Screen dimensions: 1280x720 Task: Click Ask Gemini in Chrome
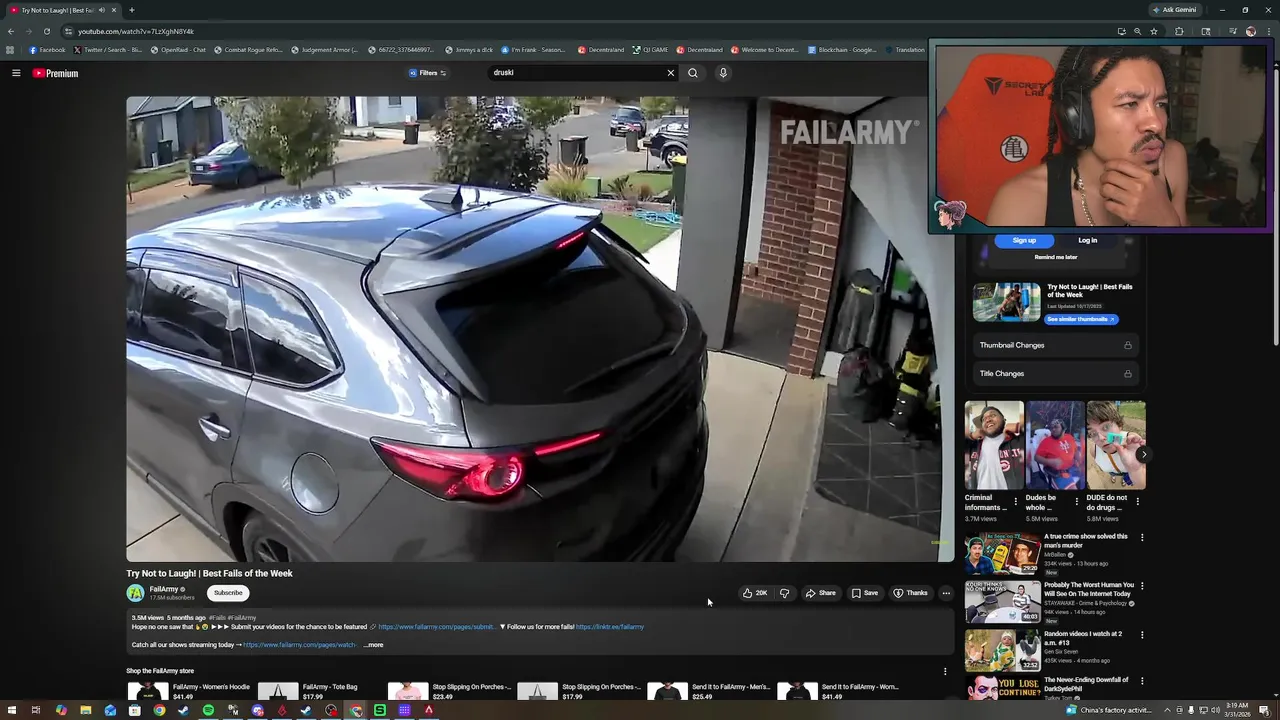click(x=1175, y=10)
